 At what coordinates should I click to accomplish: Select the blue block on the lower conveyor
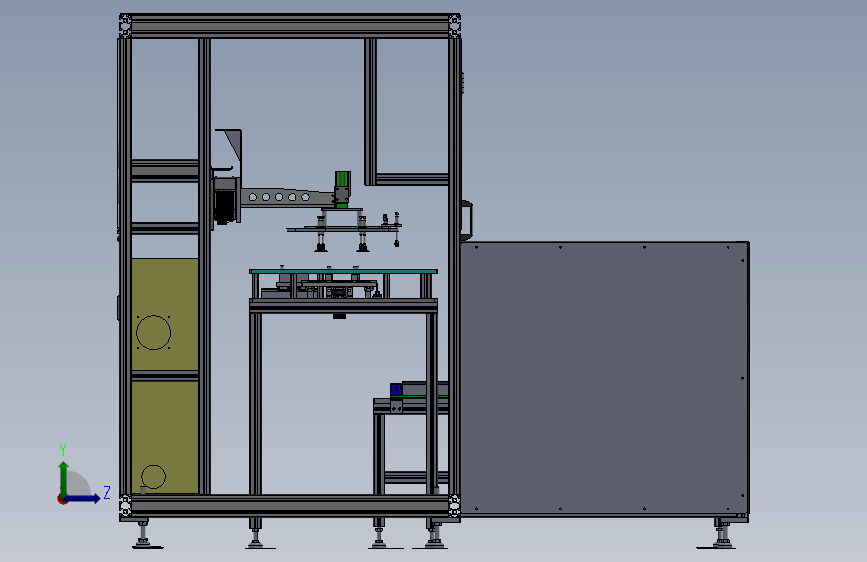tap(396, 390)
